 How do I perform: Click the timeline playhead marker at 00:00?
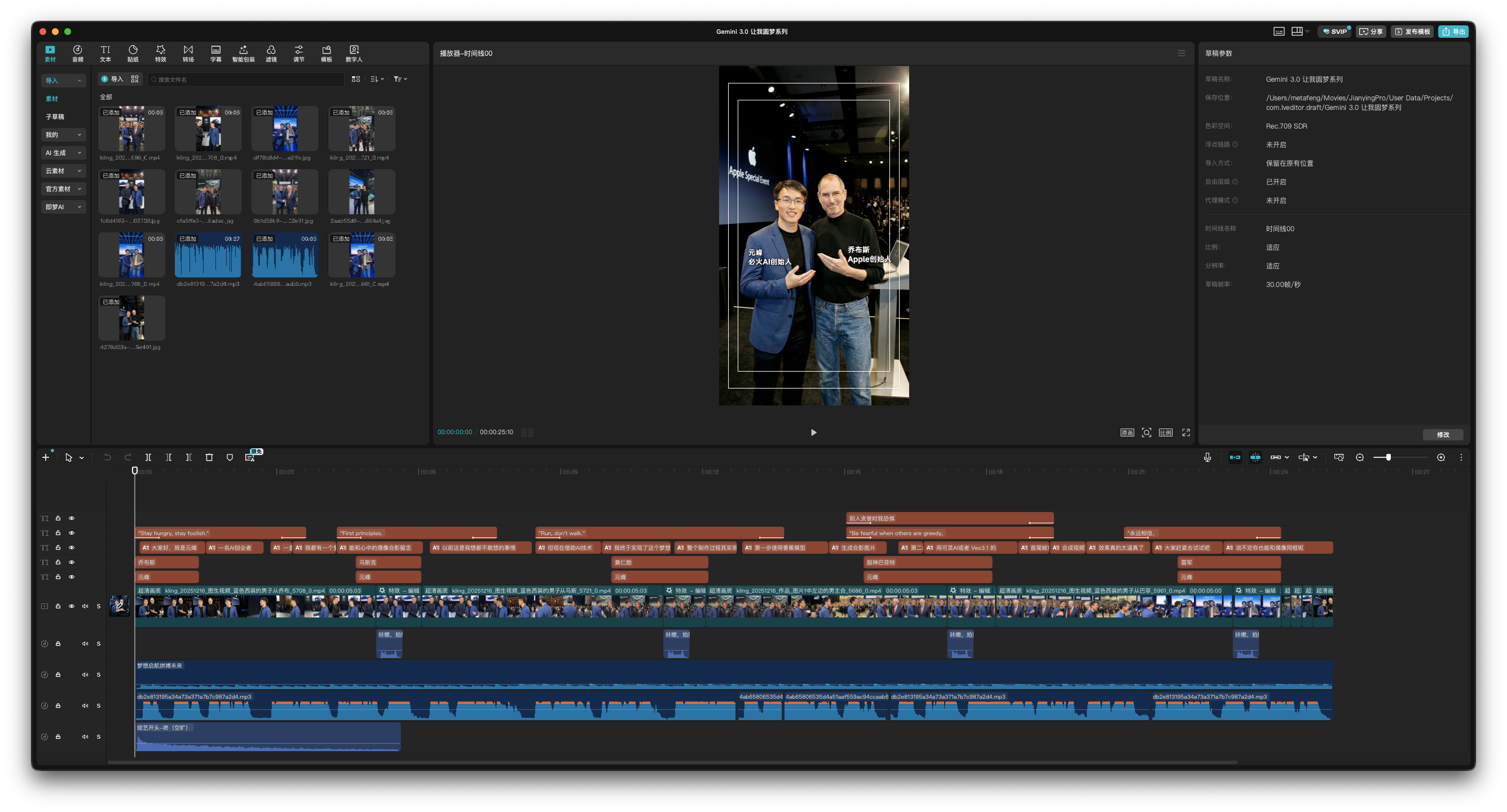tap(135, 471)
